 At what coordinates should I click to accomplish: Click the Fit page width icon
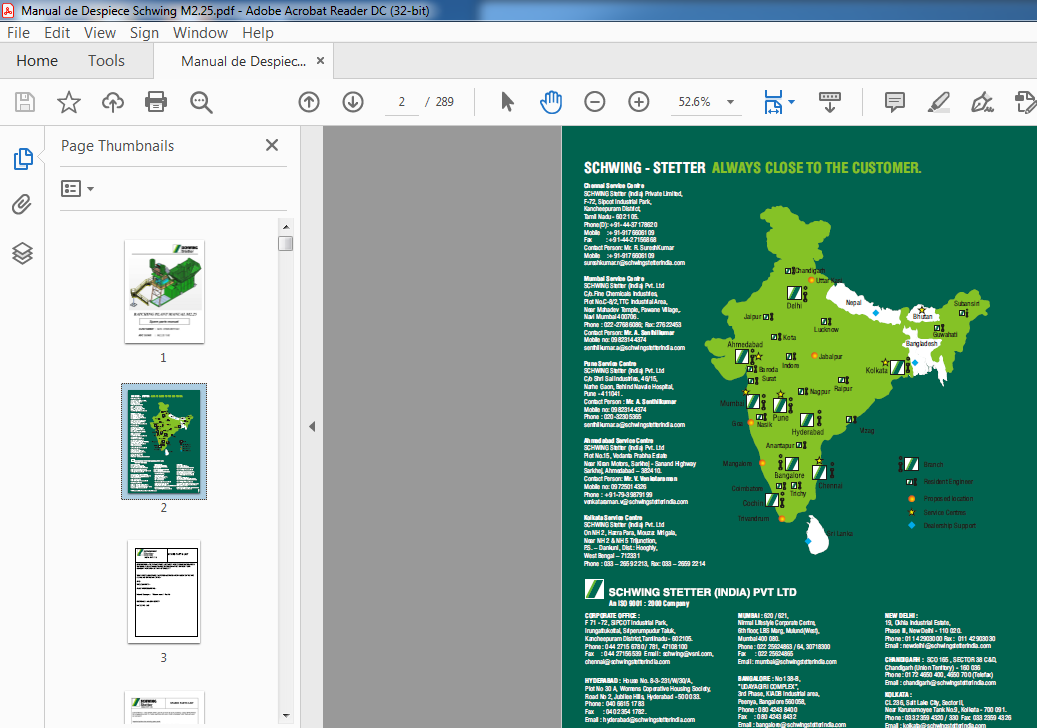(x=773, y=102)
